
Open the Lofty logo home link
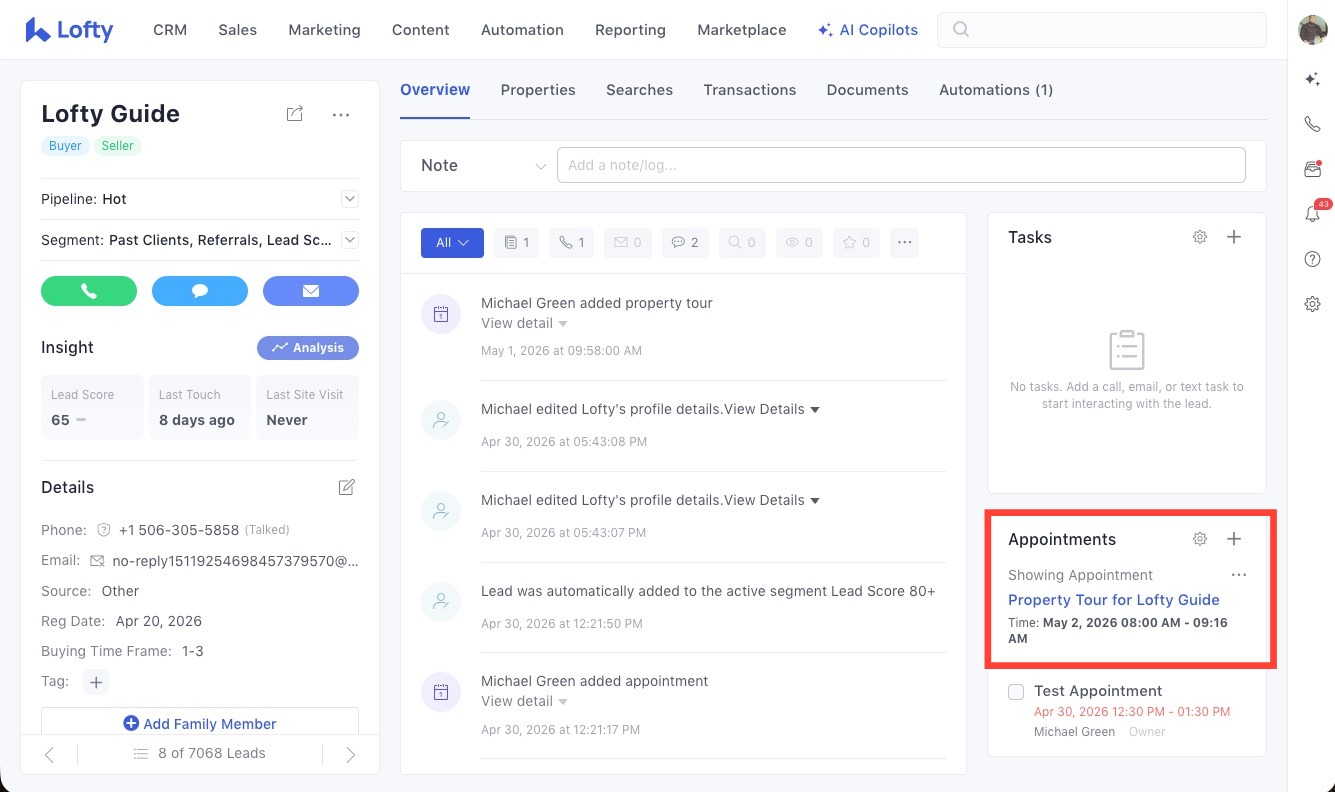point(69,30)
